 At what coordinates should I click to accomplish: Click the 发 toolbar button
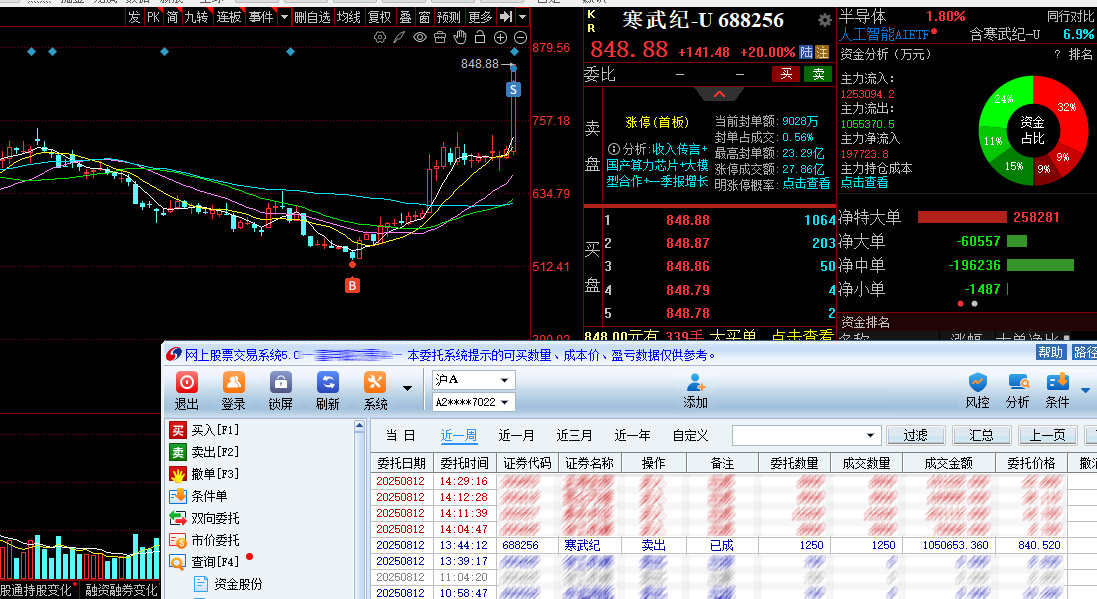pyautogui.click(x=134, y=17)
